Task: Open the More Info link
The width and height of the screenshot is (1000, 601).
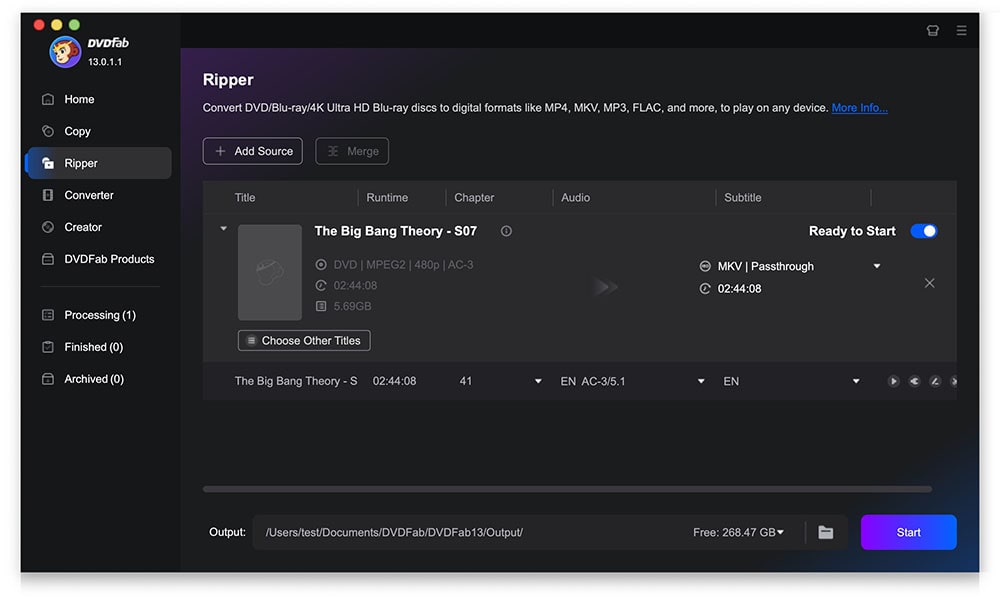Action: point(859,107)
